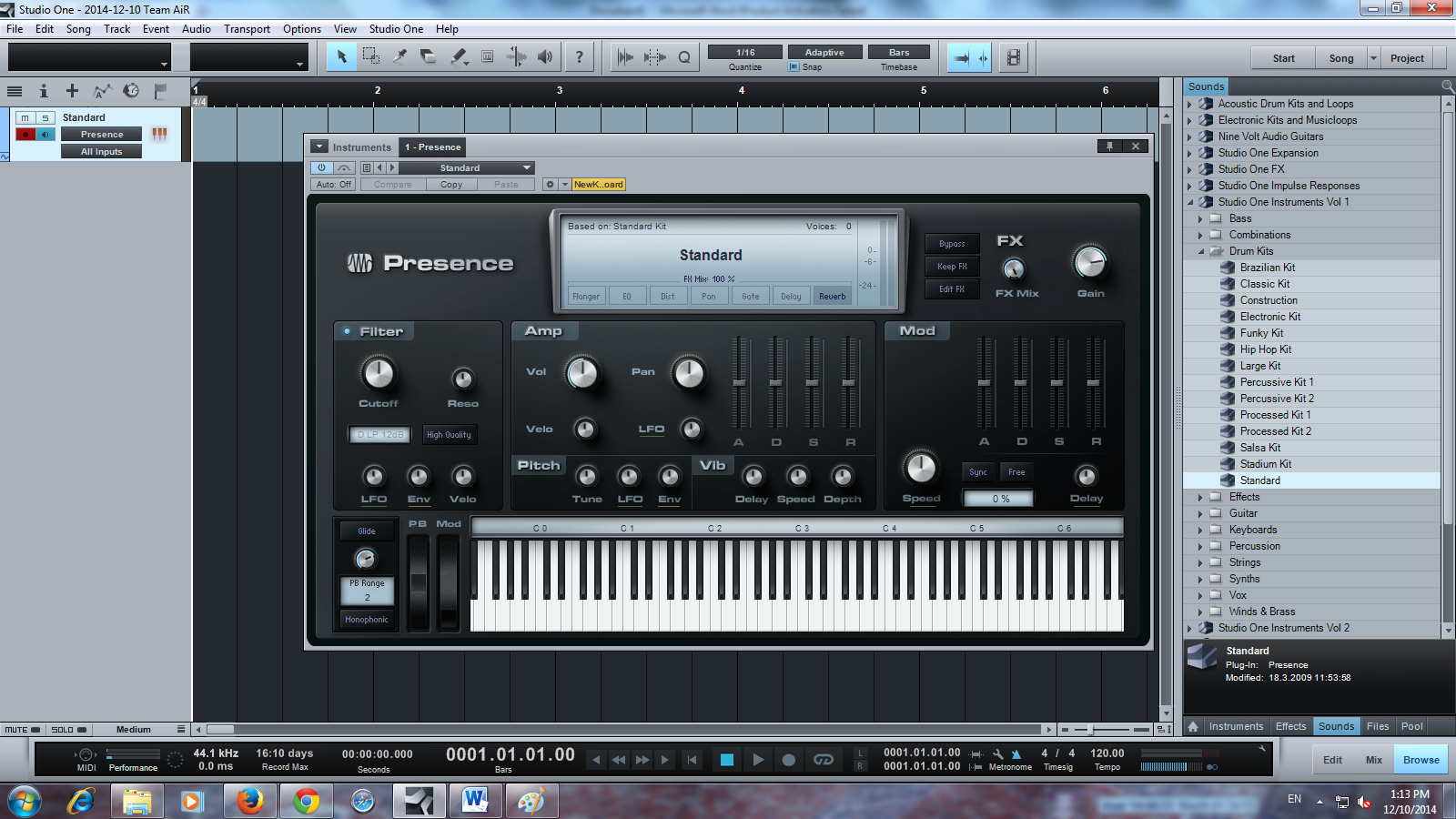Screen dimensions: 1456x819
Task: Open the Instruments window menu arrow
Action: (318, 147)
